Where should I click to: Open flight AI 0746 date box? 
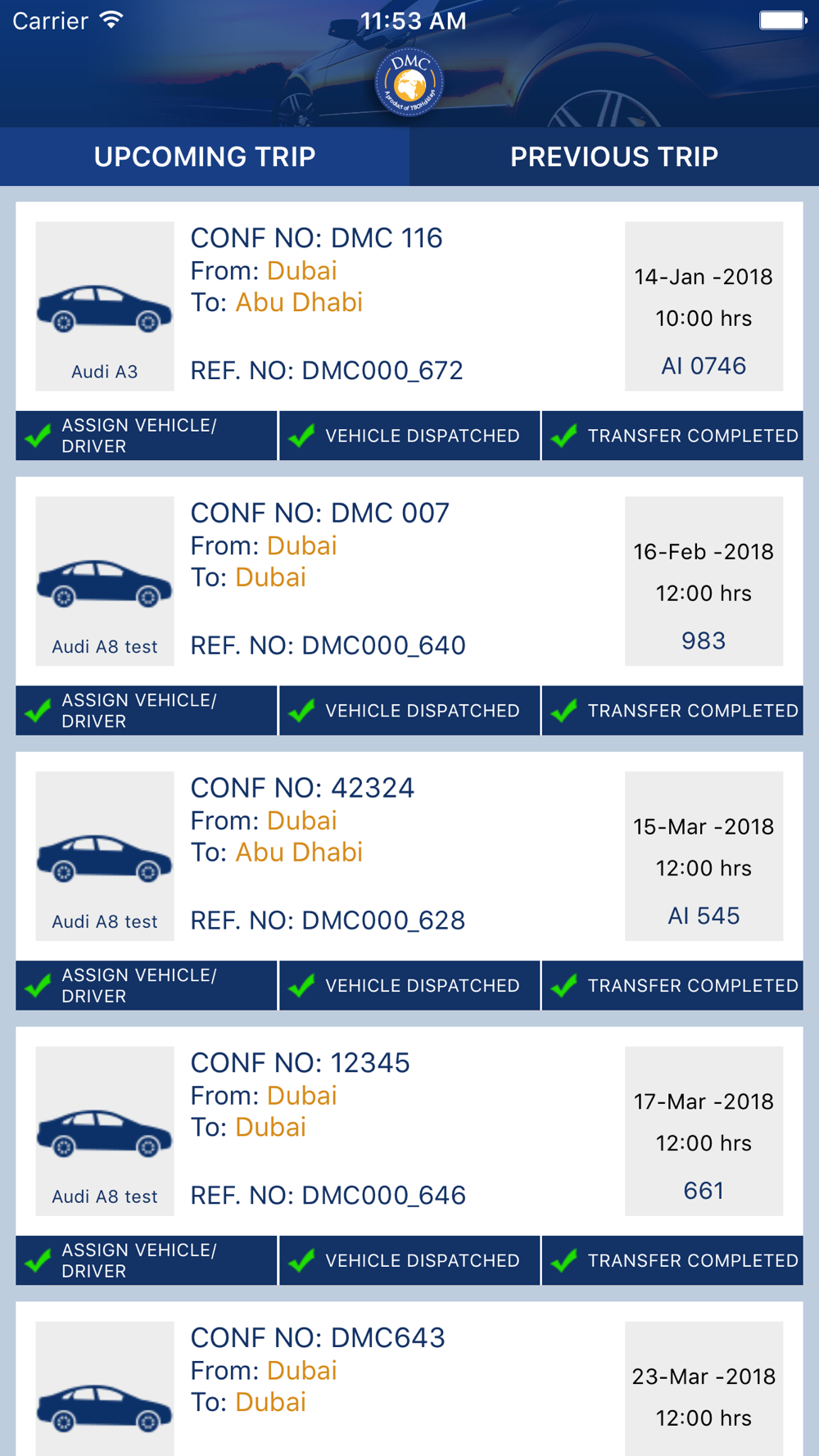point(704,306)
